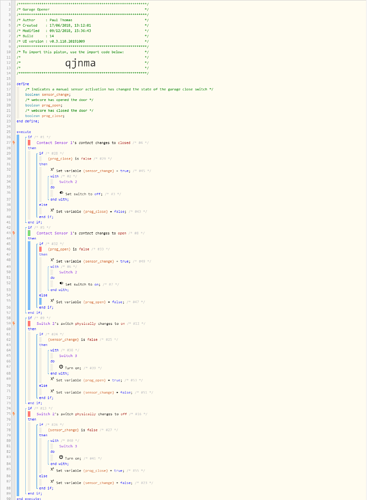Viewport: 368px width, 500px height.
Task: Click the variable icon for 'sensor_change = true' on line 32
Action: click(52, 170)
